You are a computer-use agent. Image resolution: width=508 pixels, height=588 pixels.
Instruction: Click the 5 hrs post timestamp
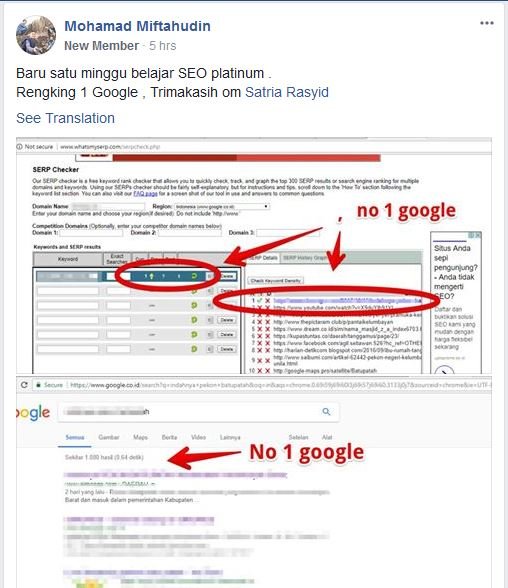point(162,46)
